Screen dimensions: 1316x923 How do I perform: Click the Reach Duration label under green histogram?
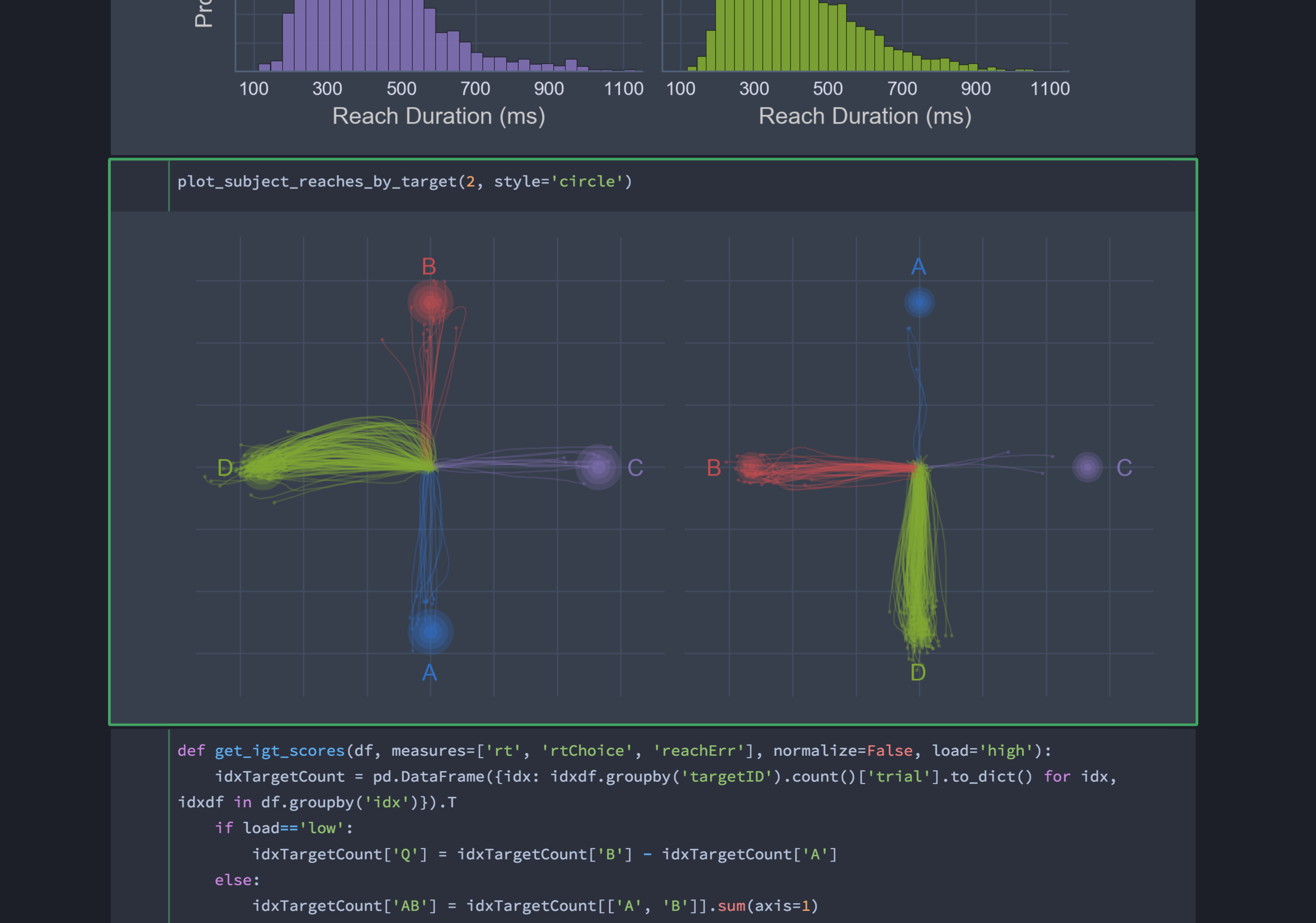pos(865,116)
